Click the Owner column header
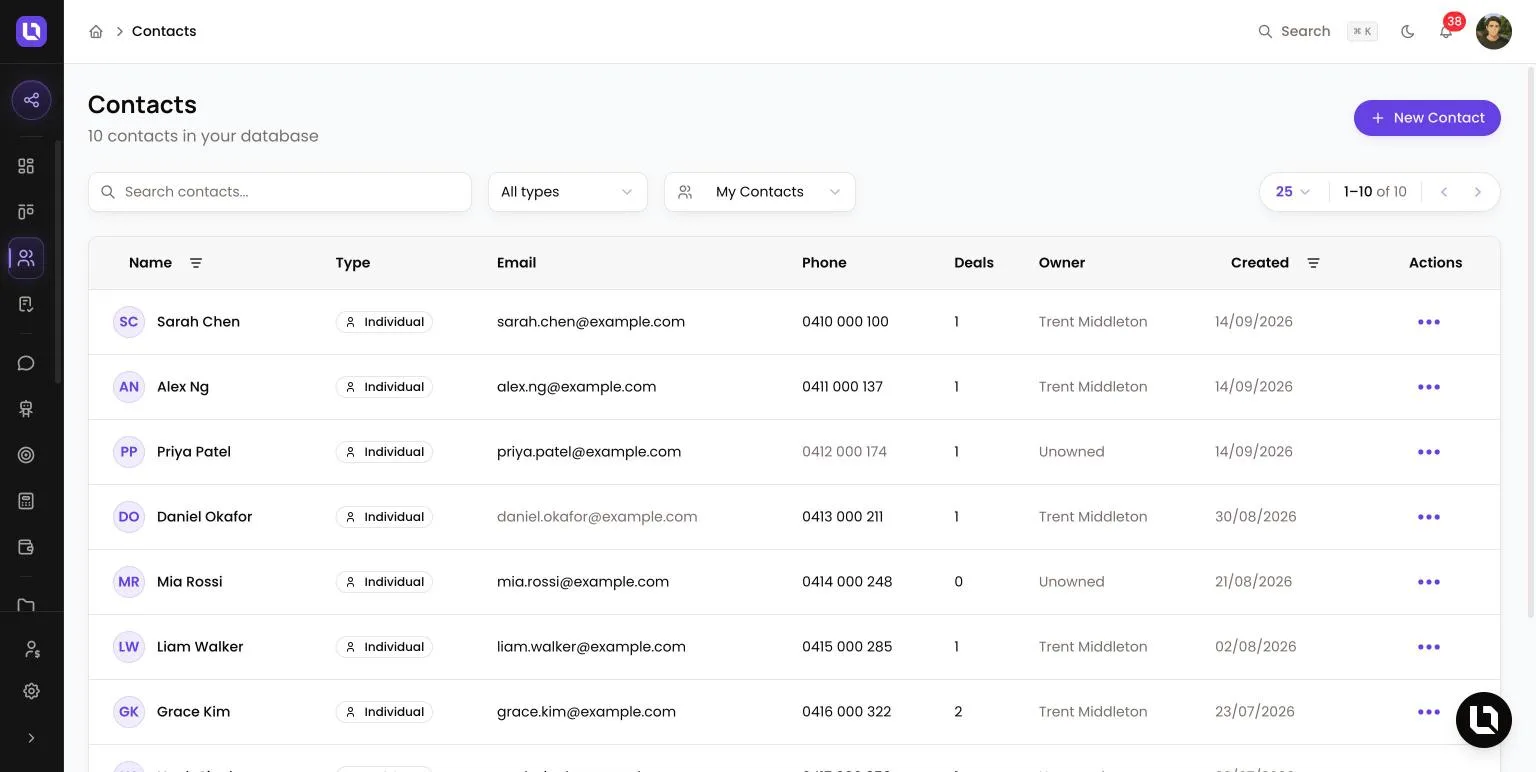The image size is (1536, 772). coord(1062,263)
